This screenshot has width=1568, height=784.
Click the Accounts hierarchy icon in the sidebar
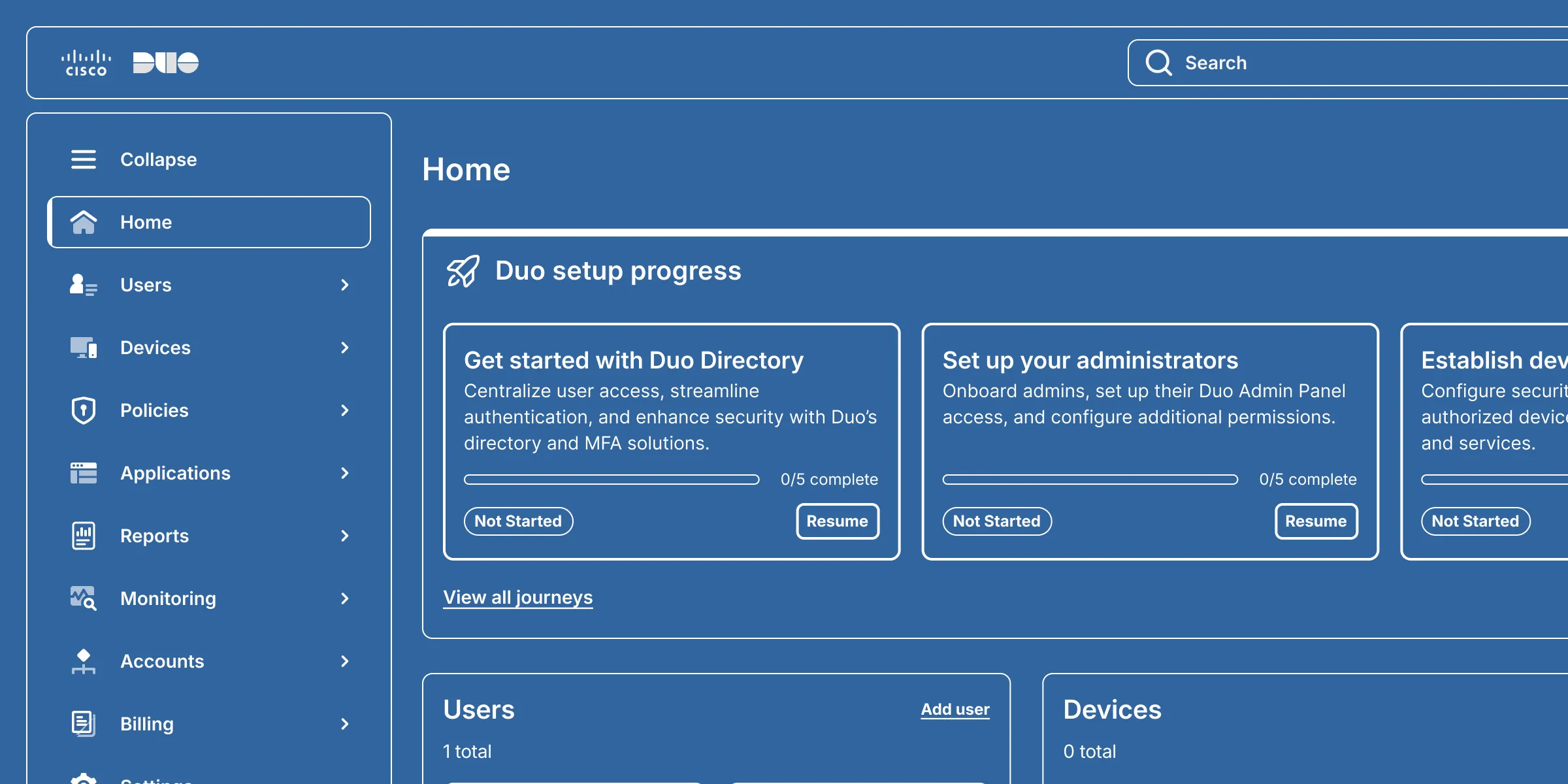pyautogui.click(x=84, y=661)
